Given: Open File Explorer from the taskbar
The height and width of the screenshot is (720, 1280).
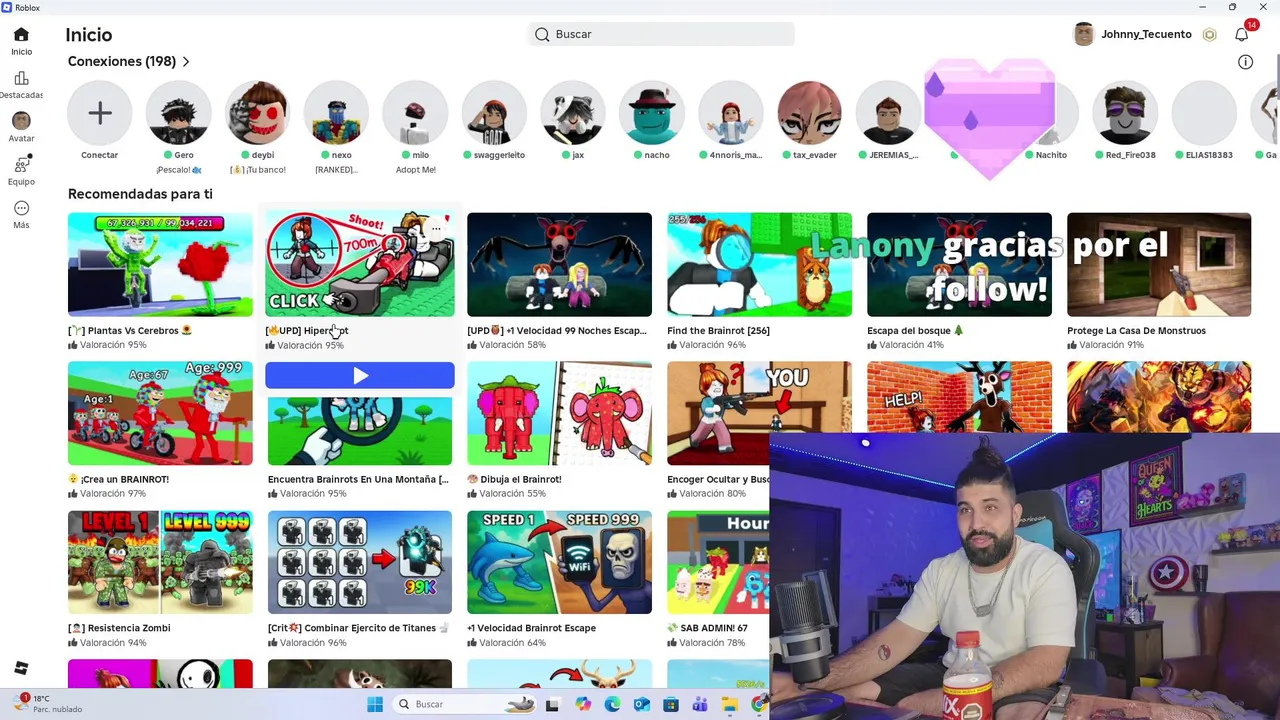Looking at the screenshot, I should tap(729, 704).
